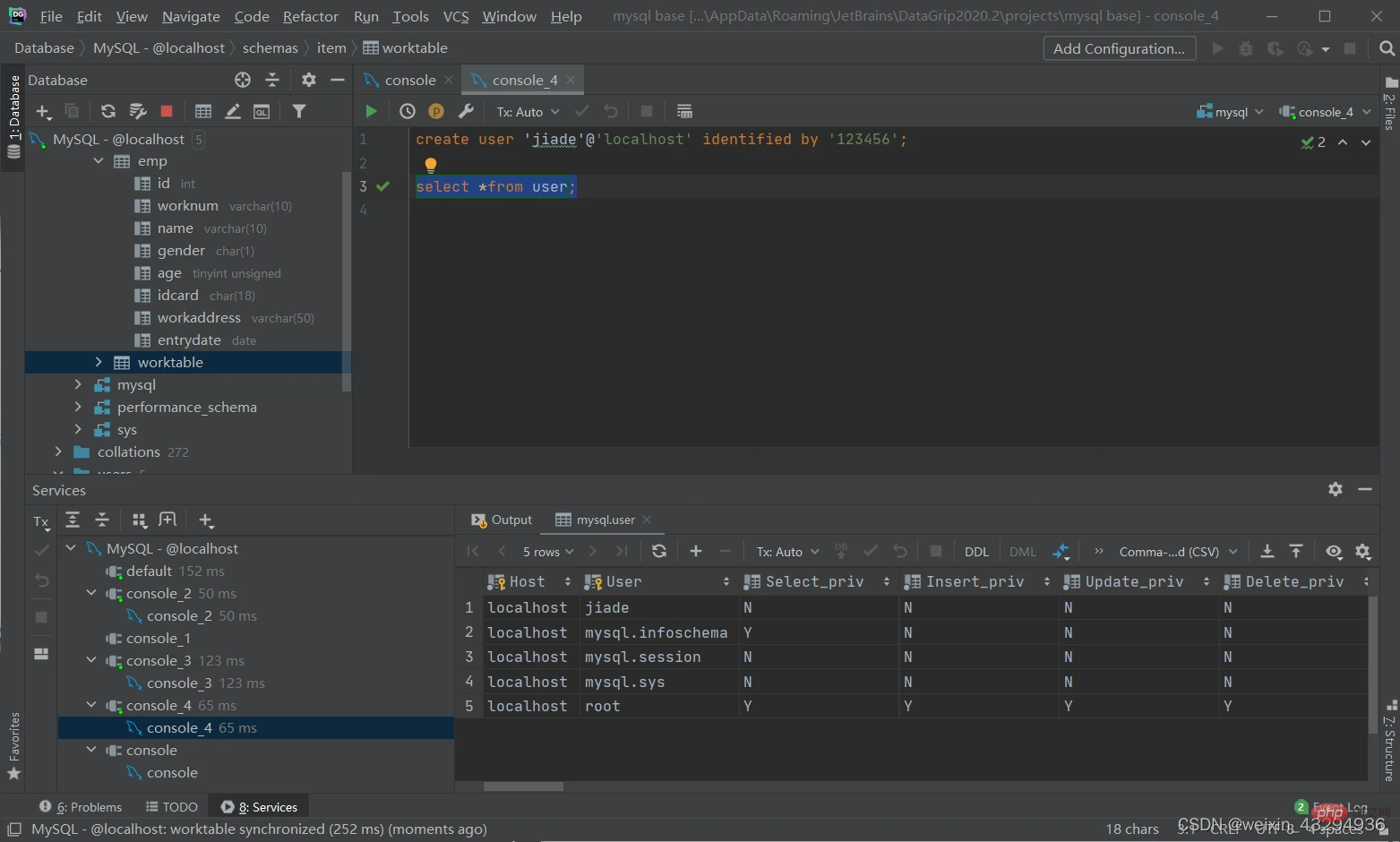Open query console QL icon

(262, 111)
